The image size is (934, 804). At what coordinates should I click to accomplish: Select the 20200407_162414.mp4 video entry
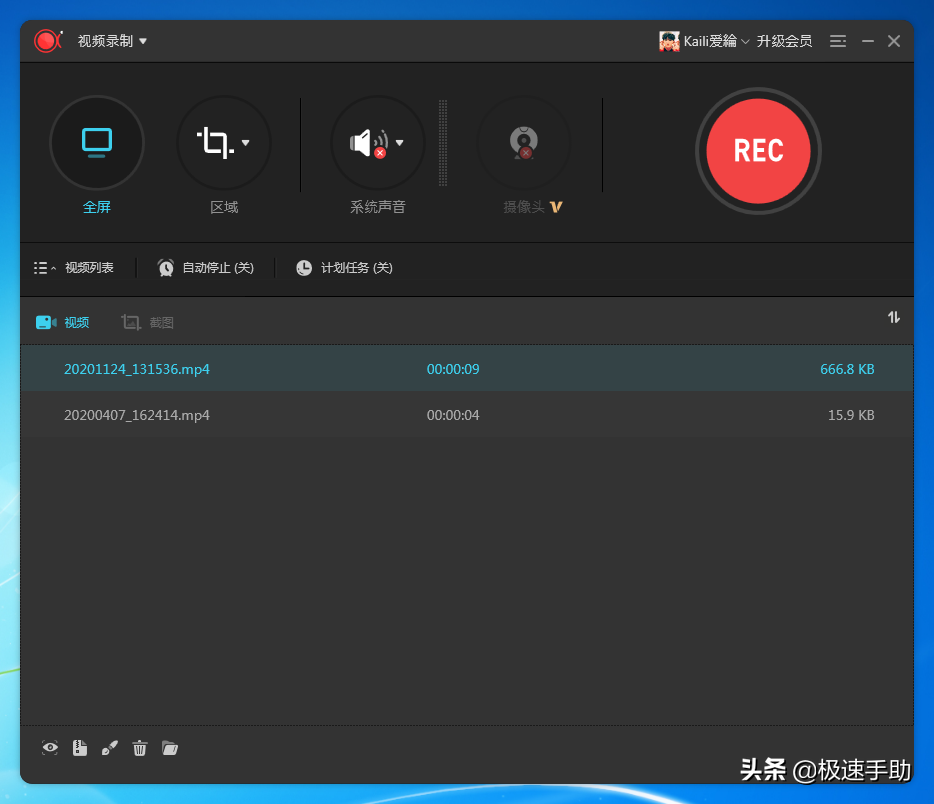tap(136, 414)
